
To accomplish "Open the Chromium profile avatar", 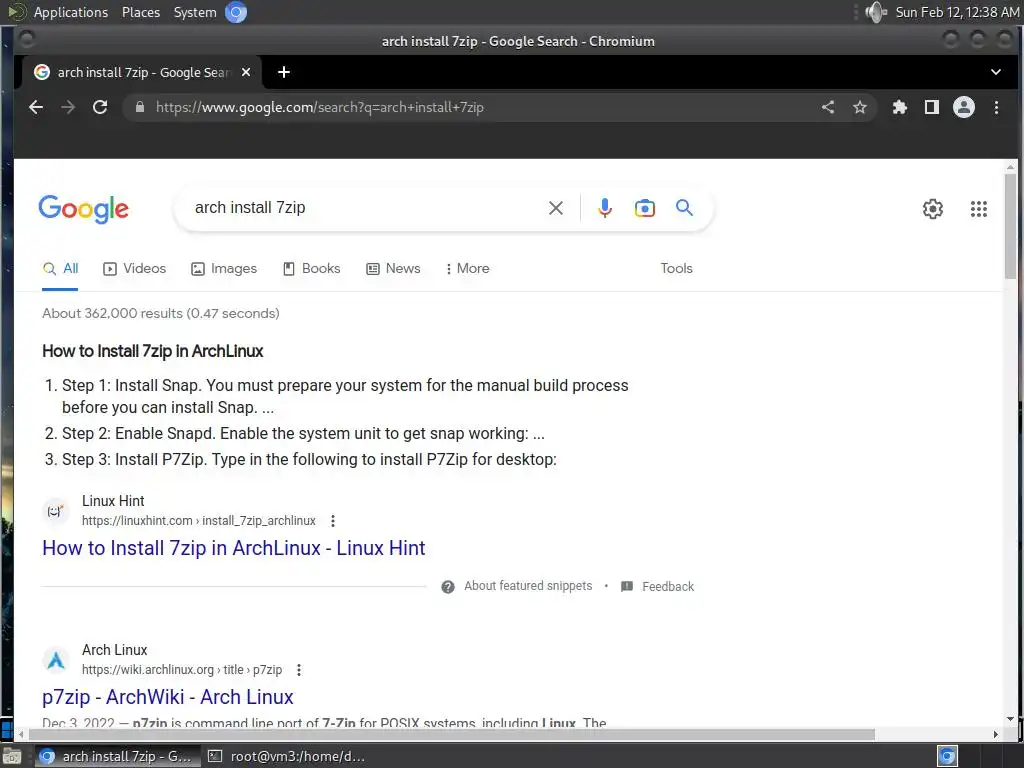I will tap(964, 107).
